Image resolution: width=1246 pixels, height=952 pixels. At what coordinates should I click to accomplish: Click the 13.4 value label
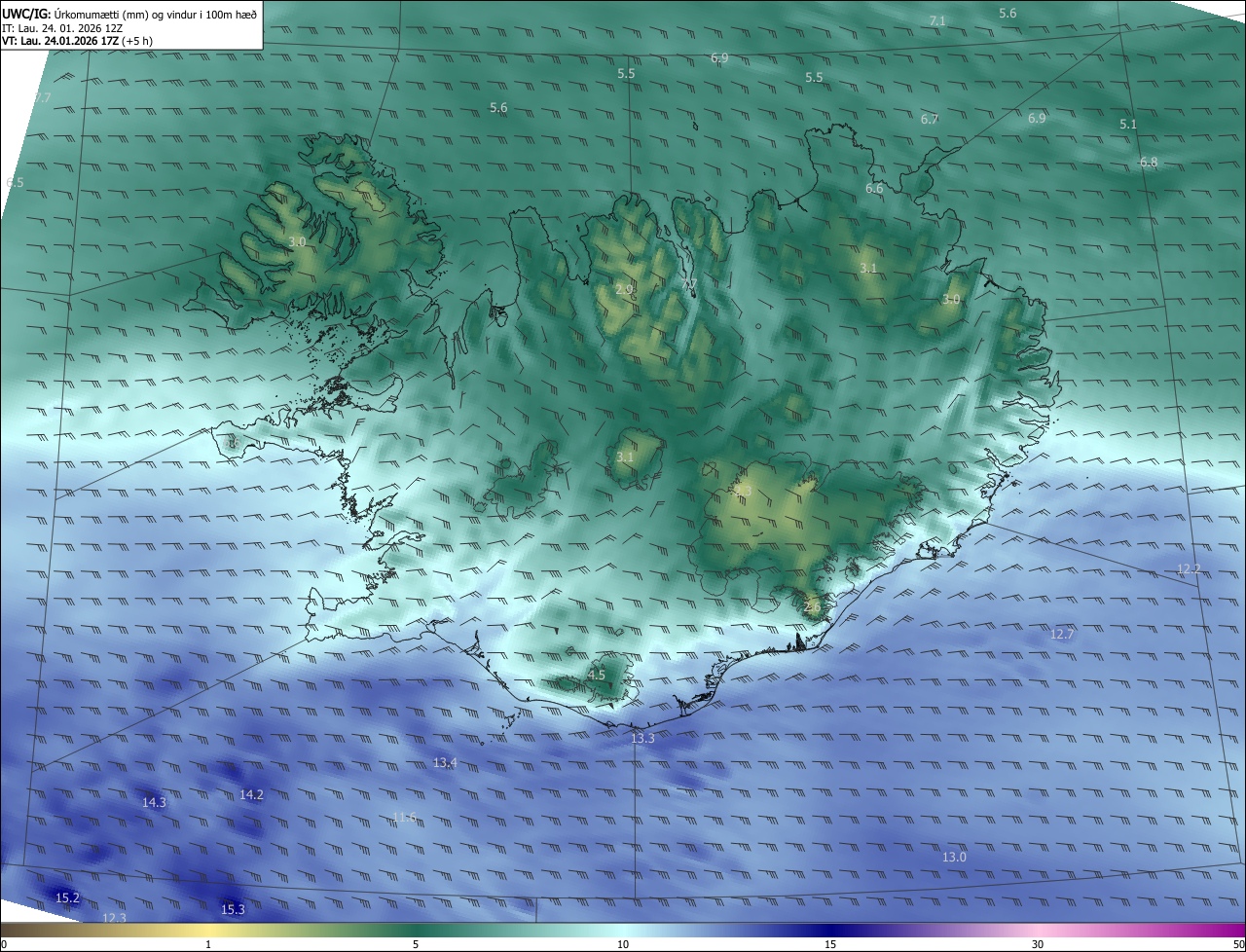(x=445, y=763)
